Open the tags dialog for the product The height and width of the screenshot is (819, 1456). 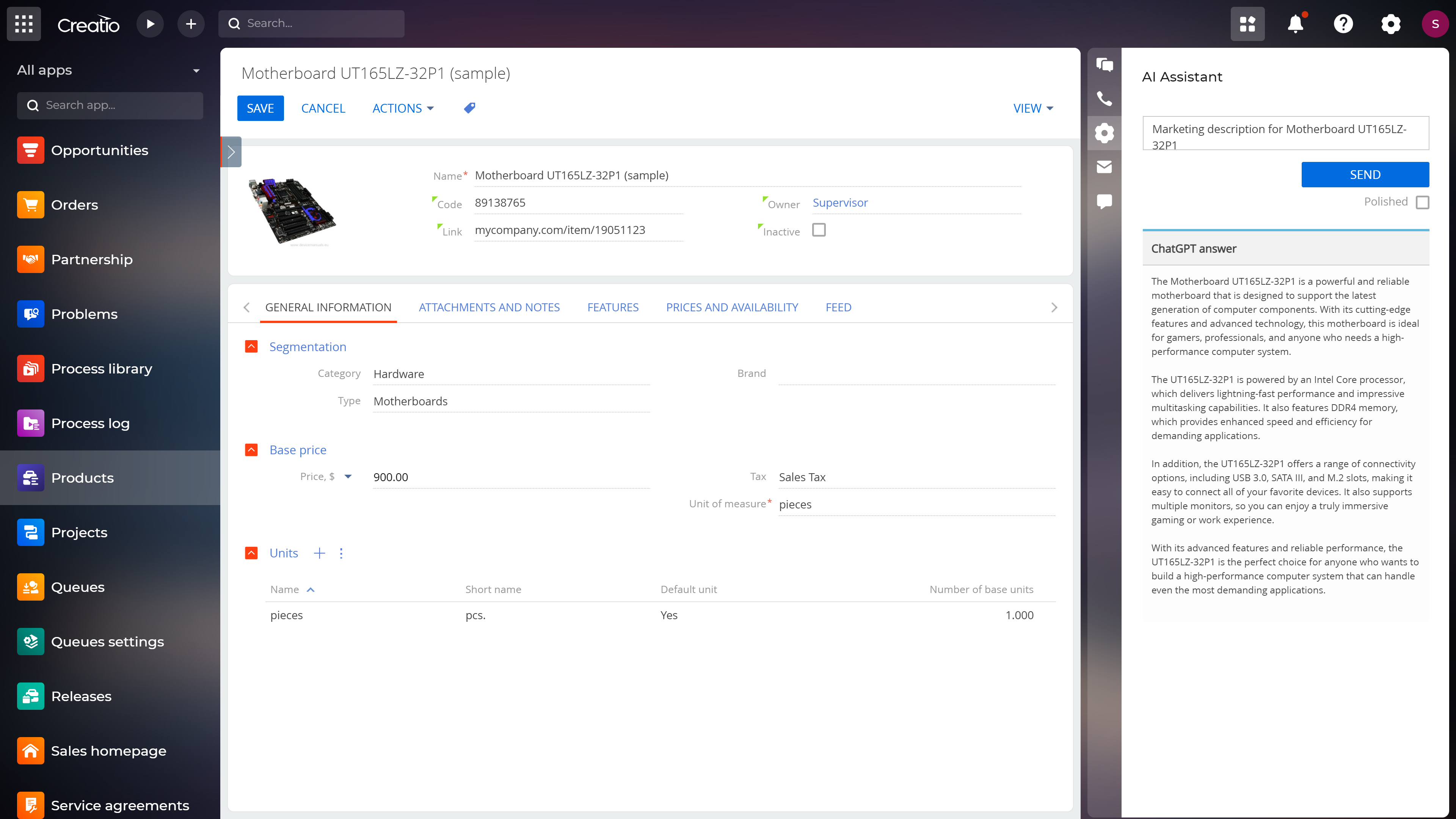click(x=469, y=107)
